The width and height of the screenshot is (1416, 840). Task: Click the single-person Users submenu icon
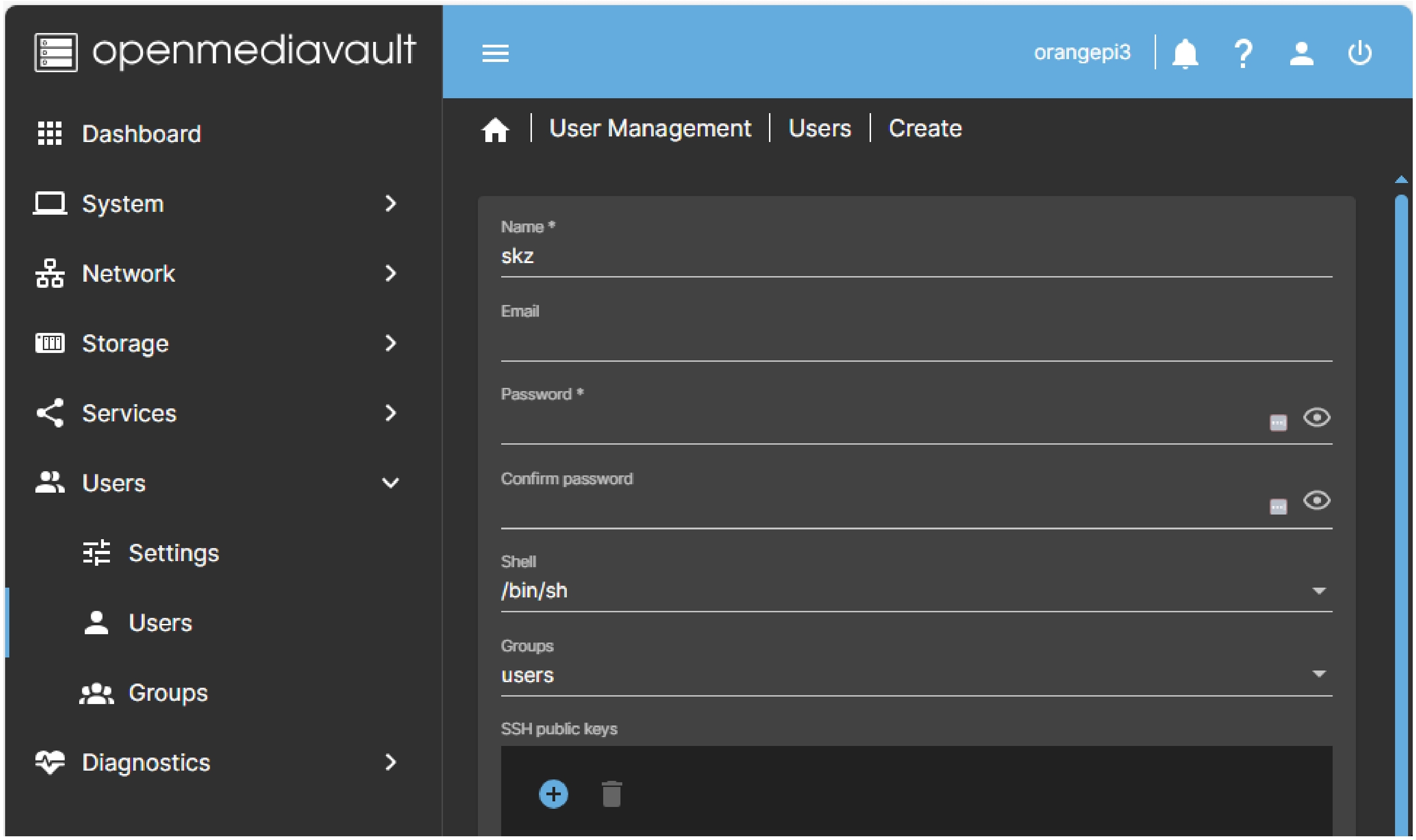click(x=96, y=623)
